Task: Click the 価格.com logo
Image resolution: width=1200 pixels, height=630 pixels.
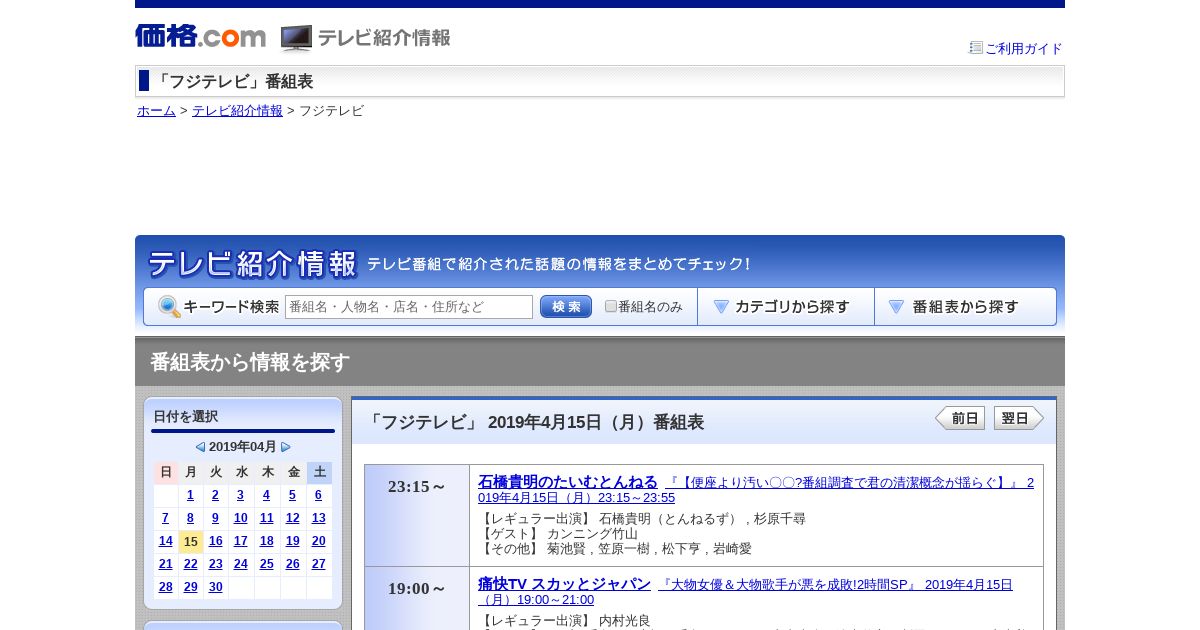Action: [x=200, y=36]
